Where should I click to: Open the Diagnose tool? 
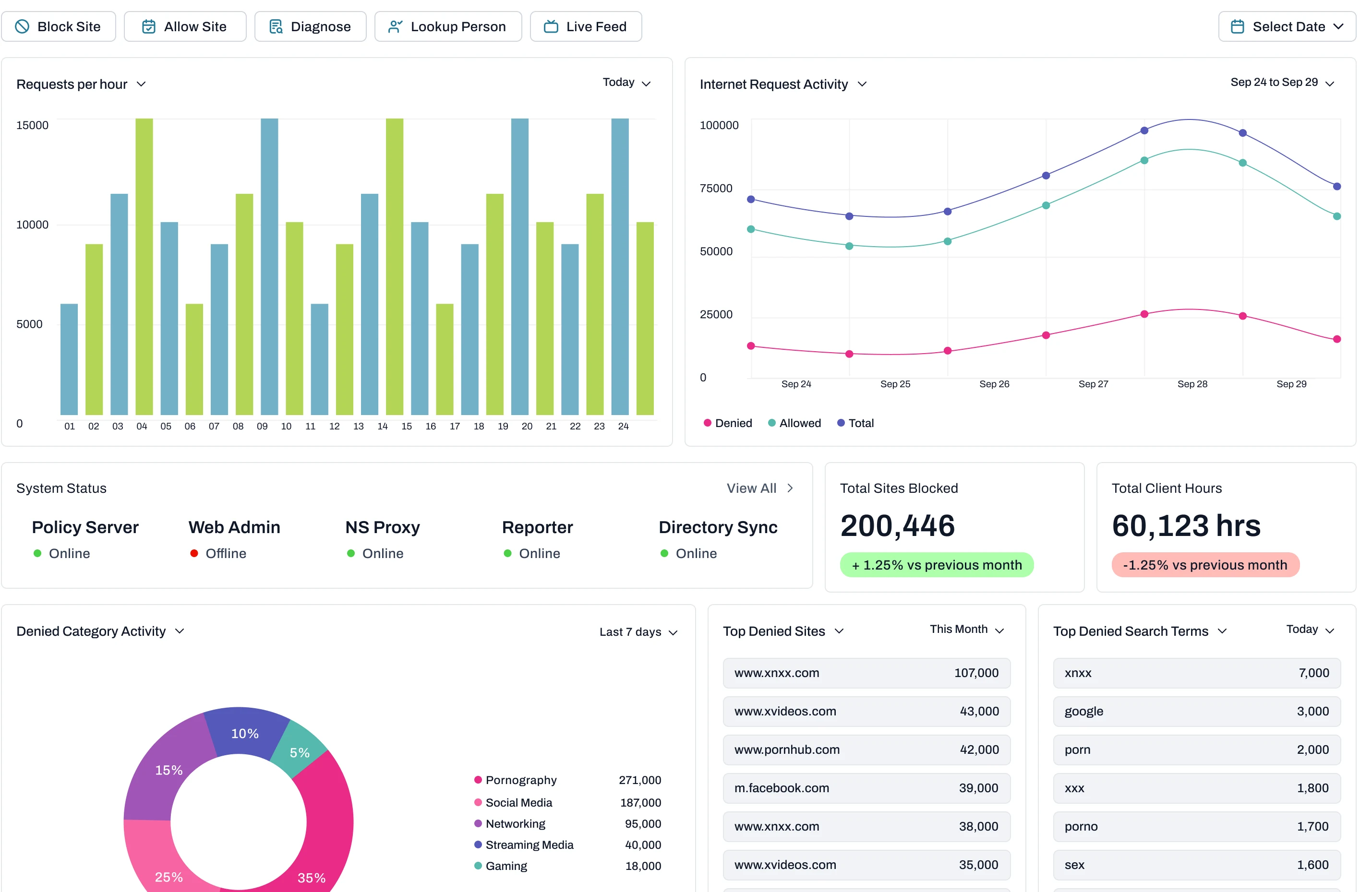pyautogui.click(x=310, y=26)
